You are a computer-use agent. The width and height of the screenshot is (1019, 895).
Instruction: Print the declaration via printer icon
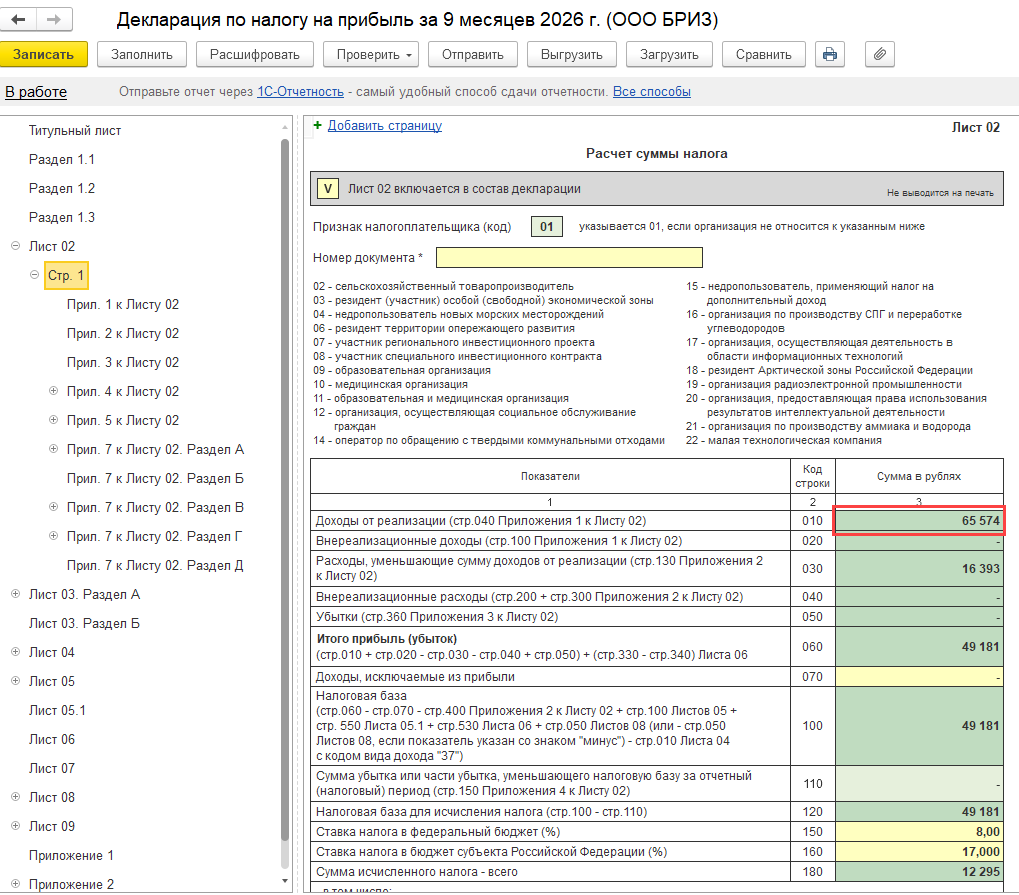(830, 55)
